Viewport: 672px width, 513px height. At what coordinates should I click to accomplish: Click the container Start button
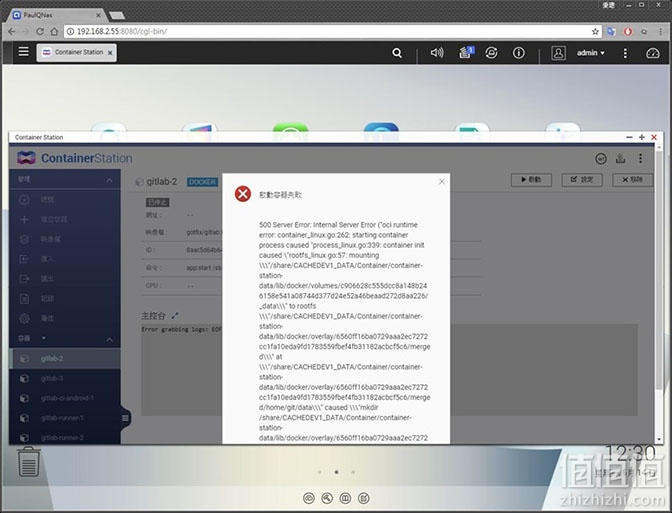pyautogui.click(x=531, y=180)
